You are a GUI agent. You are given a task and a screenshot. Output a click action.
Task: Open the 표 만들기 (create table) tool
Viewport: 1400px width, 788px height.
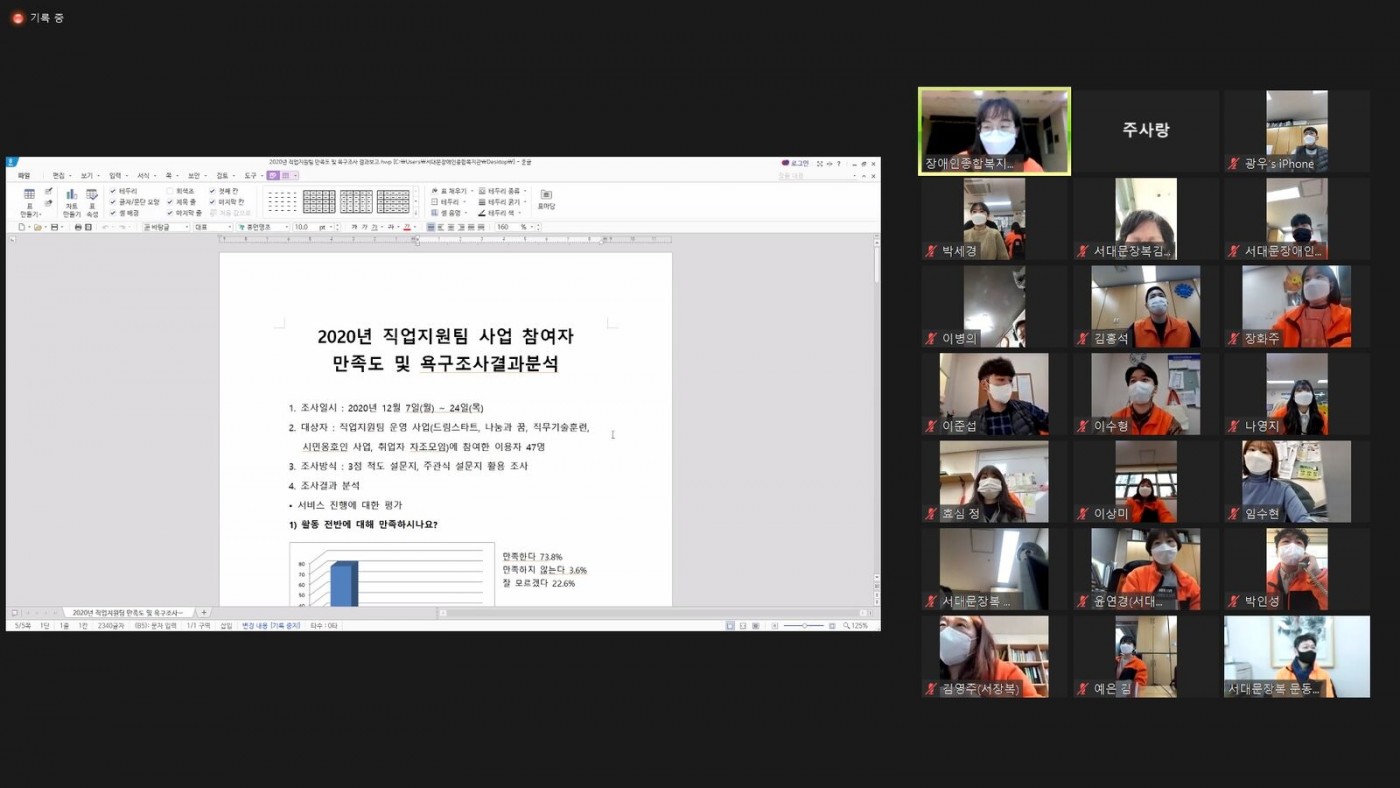pos(29,202)
